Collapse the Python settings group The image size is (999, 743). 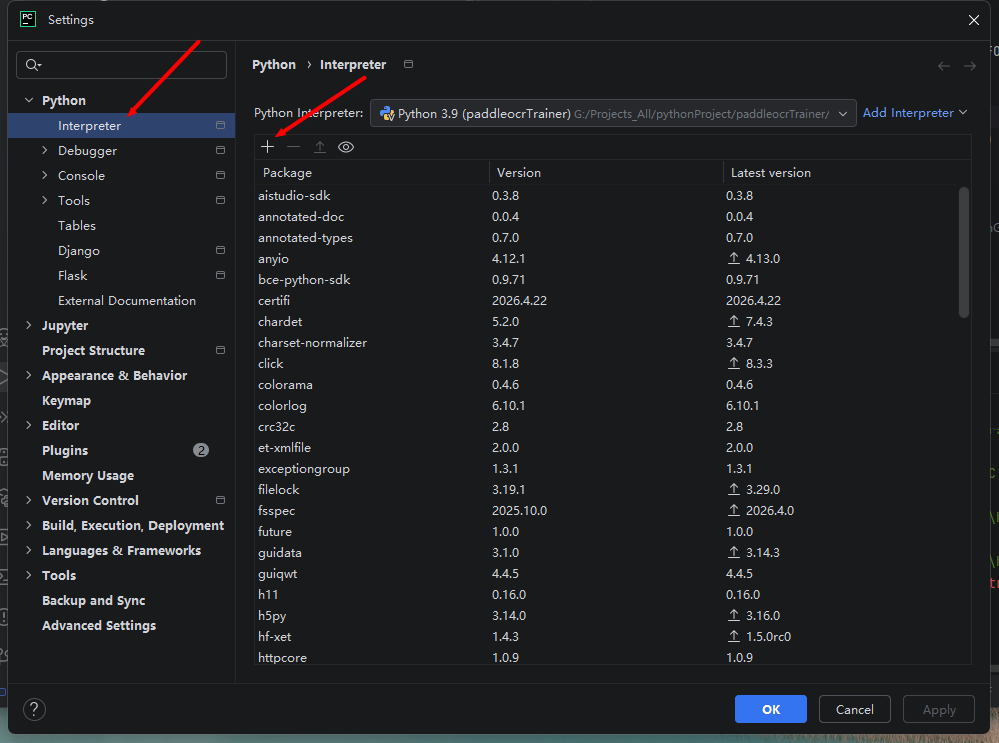(x=29, y=101)
